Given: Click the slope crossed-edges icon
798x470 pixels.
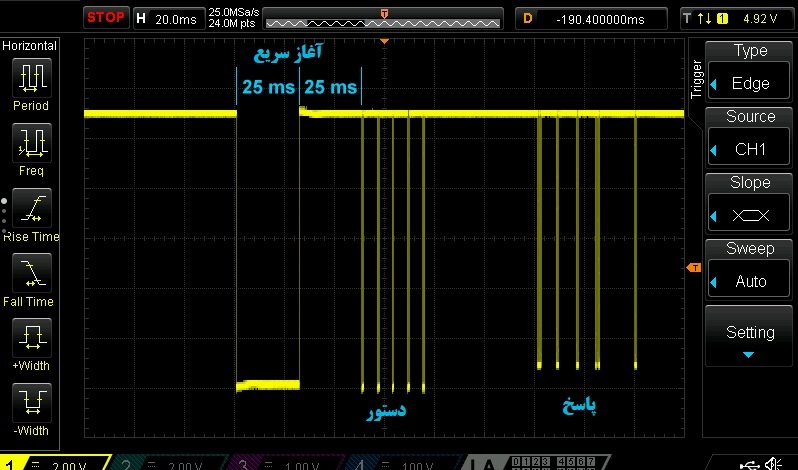Looking at the screenshot, I should pyautogui.click(x=751, y=216).
